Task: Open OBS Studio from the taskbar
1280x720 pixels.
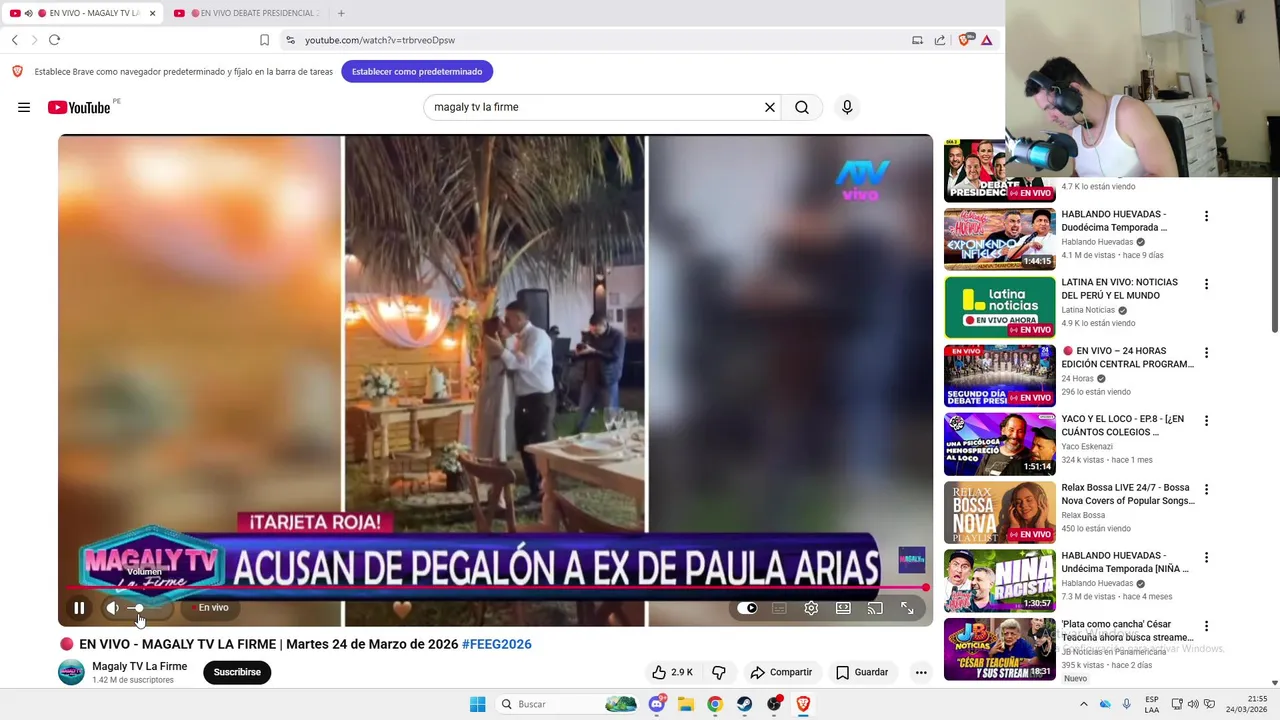Action: pyautogui.click(x=774, y=704)
